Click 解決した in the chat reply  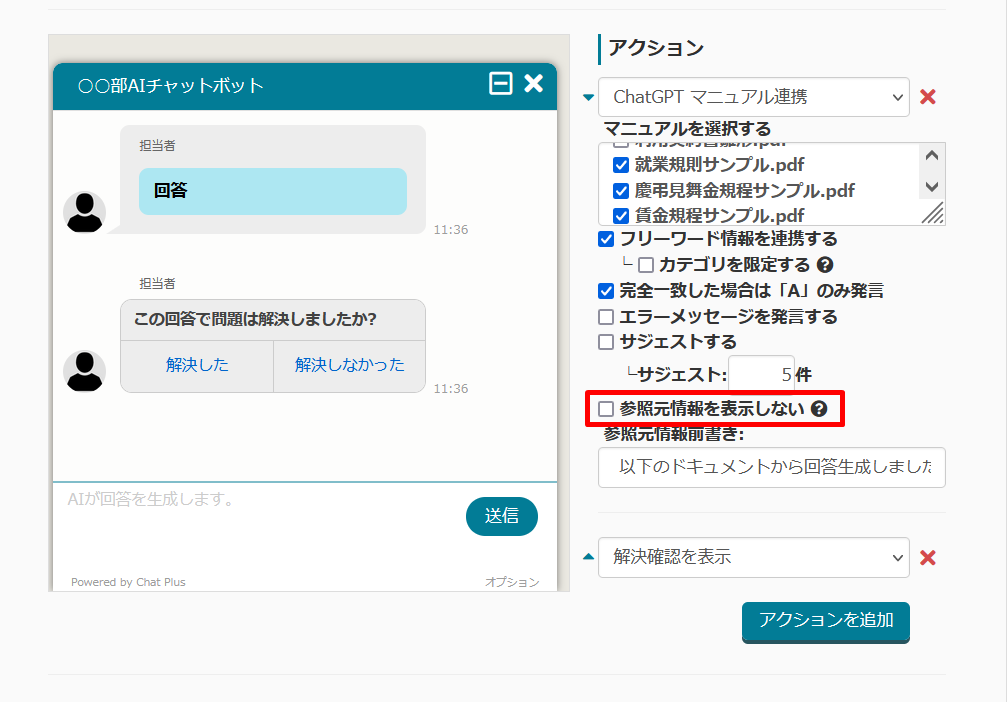(197, 365)
